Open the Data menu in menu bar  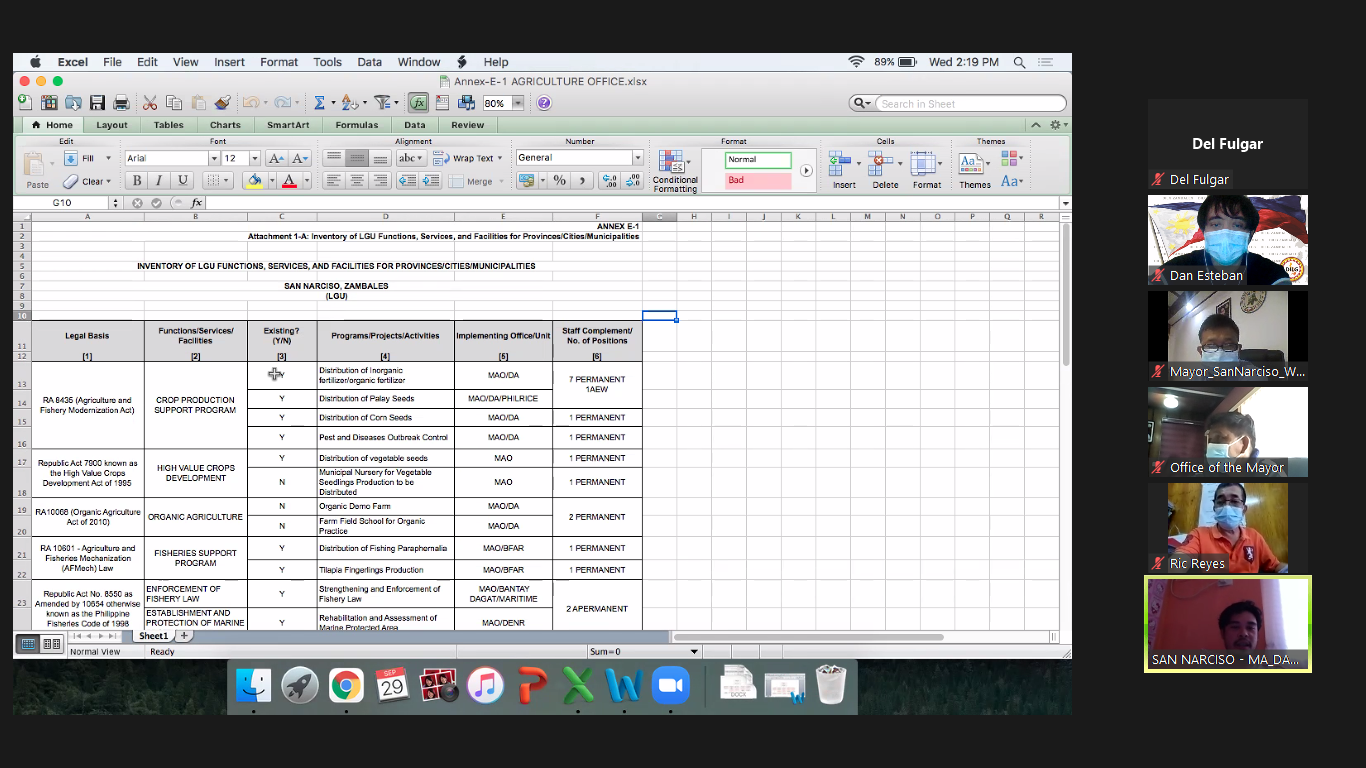tap(370, 62)
